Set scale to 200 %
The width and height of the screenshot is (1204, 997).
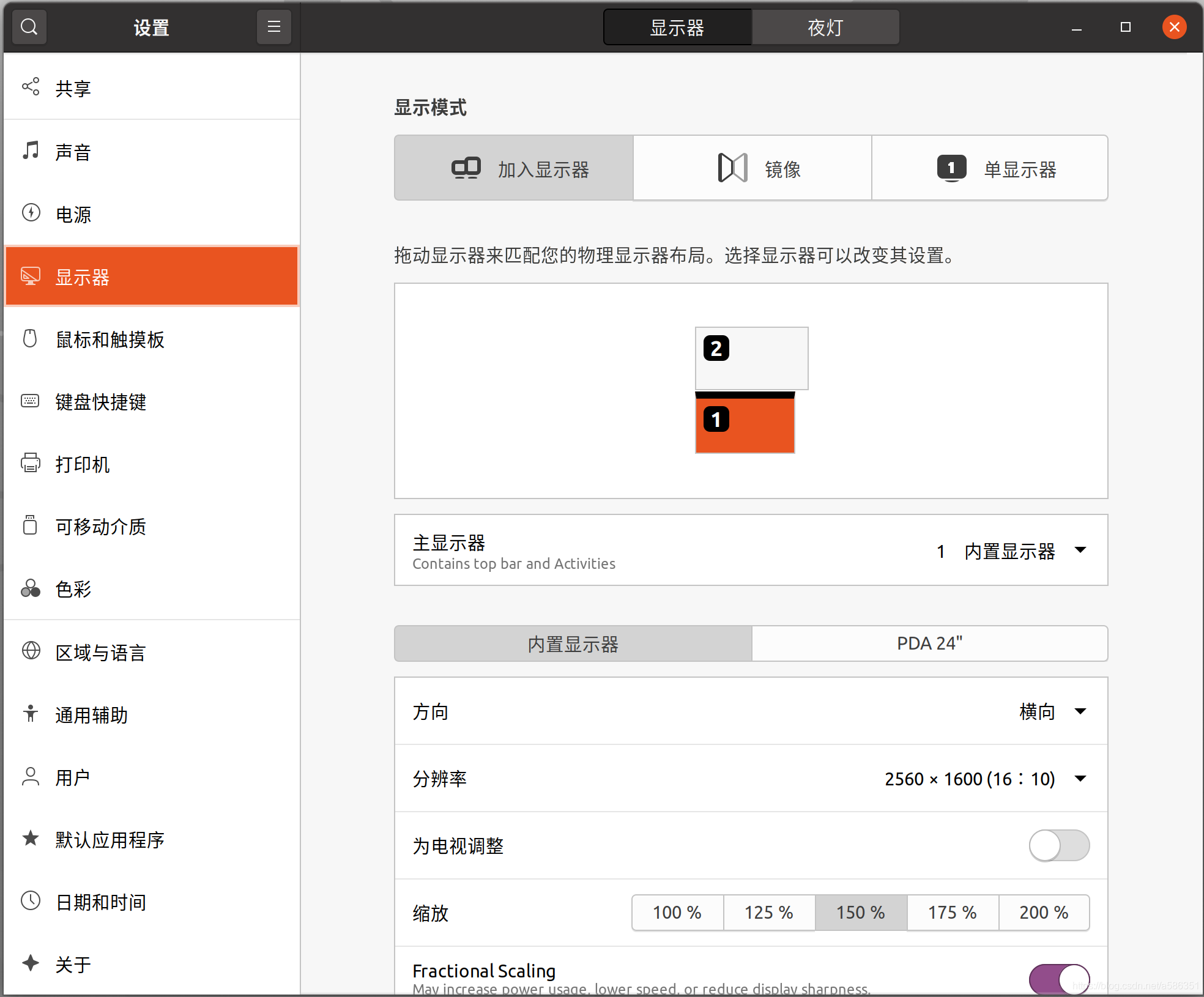click(1044, 913)
